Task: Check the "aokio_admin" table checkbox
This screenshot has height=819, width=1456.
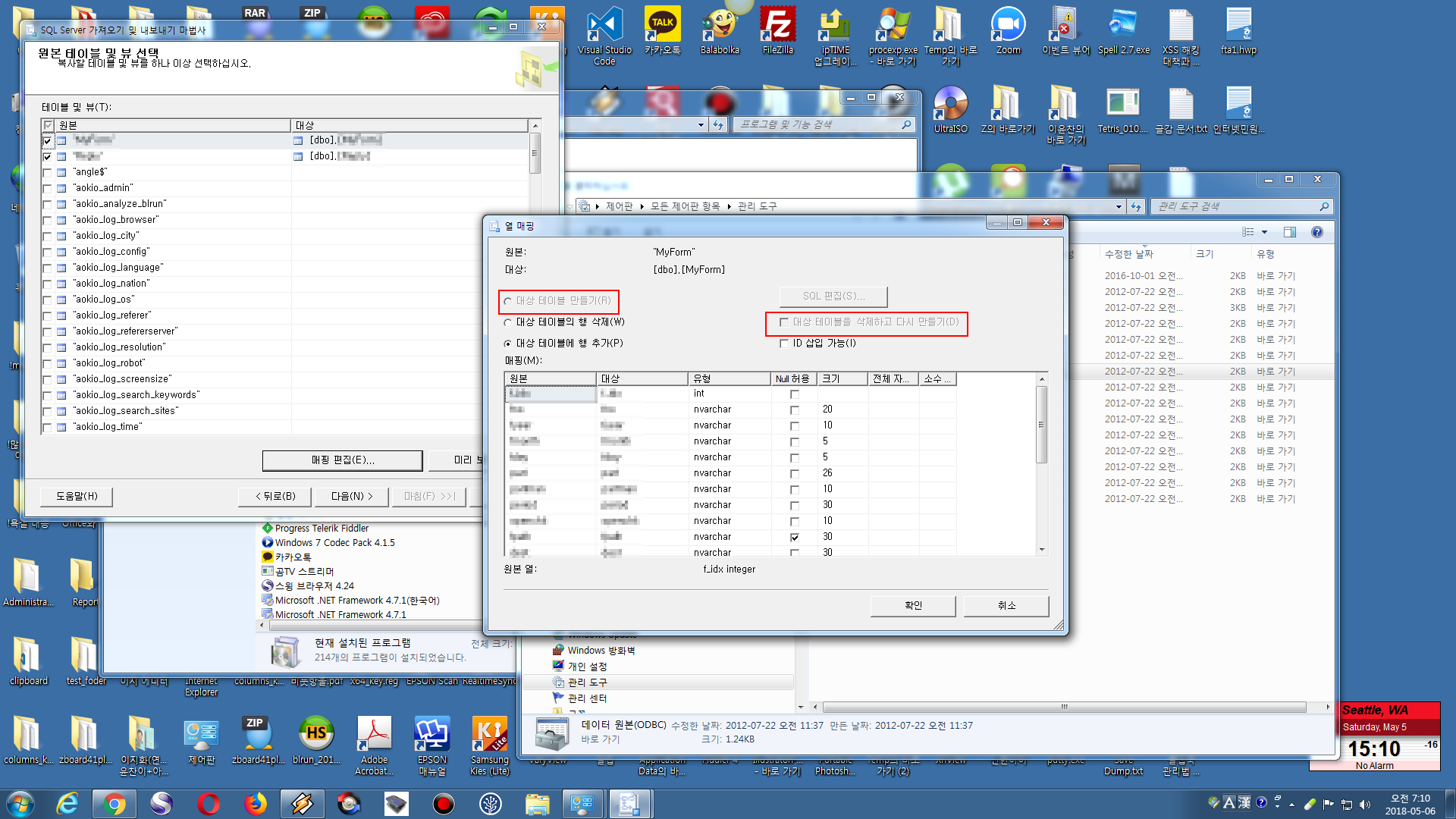Action: pyautogui.click(x=47, y=188)
